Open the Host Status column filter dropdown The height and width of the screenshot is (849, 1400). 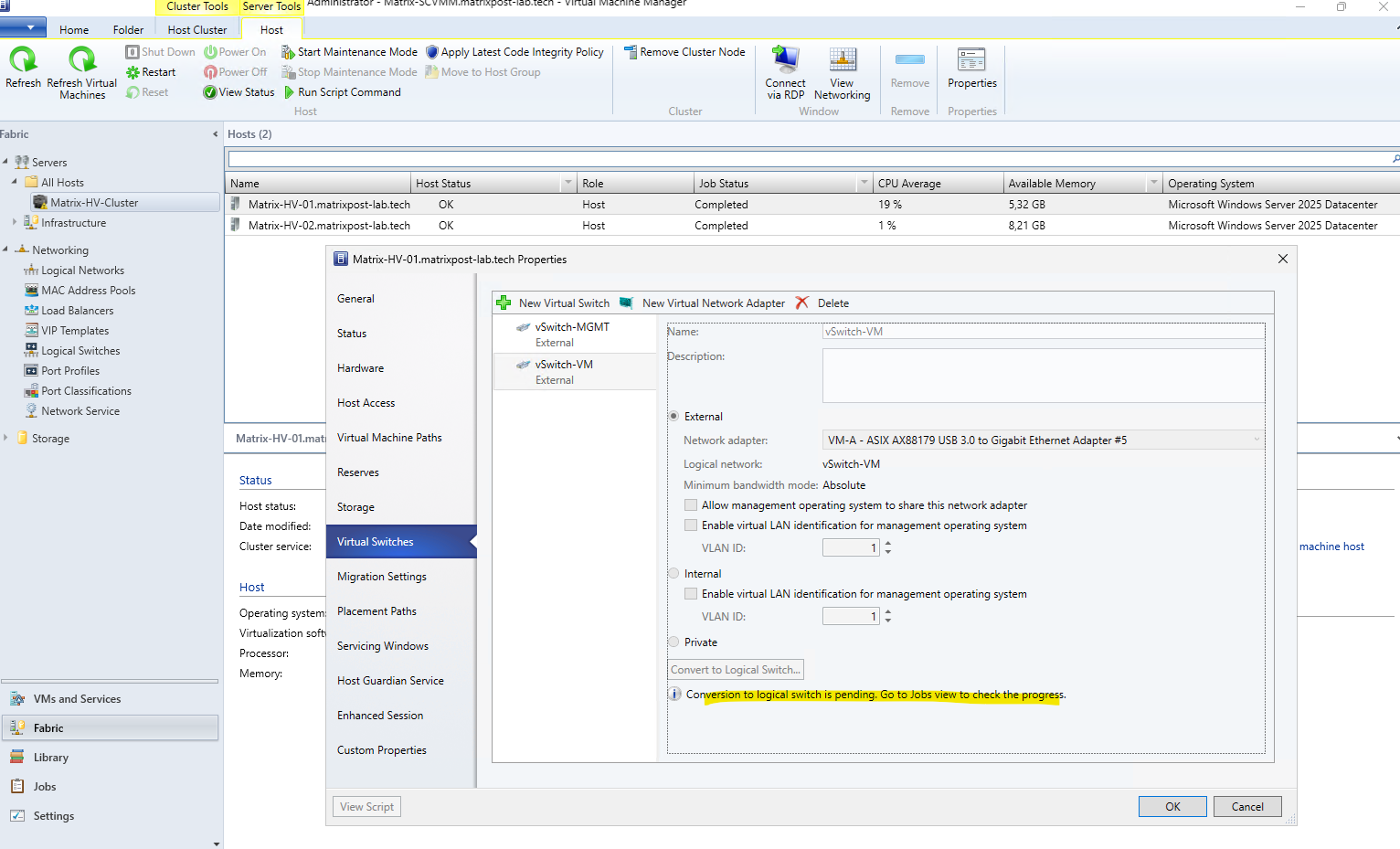(568, 184)
